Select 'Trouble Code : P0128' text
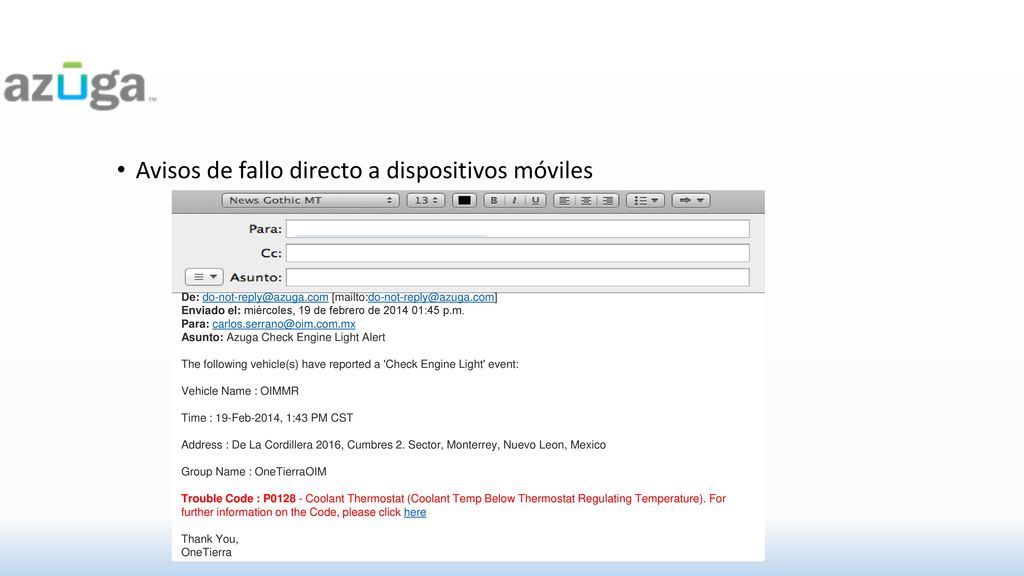Viewport: 1024px width, 576px height. coord(238,498)
